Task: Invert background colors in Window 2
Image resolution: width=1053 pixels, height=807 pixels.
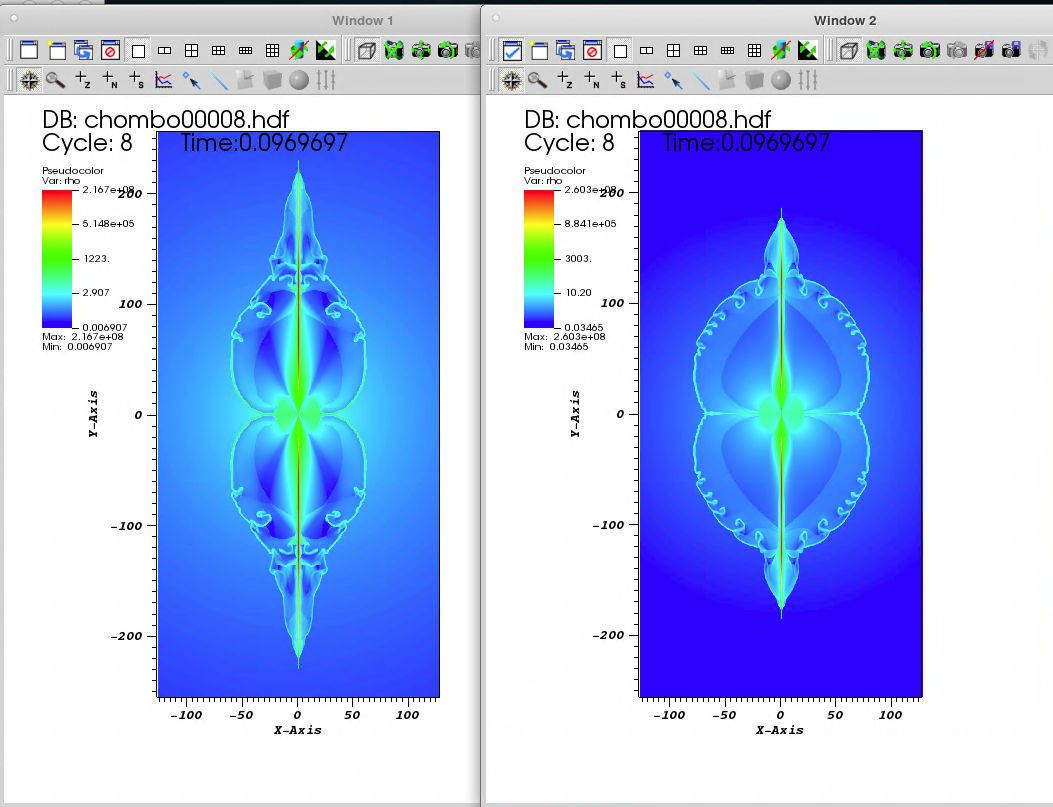Action: point(808,50)
